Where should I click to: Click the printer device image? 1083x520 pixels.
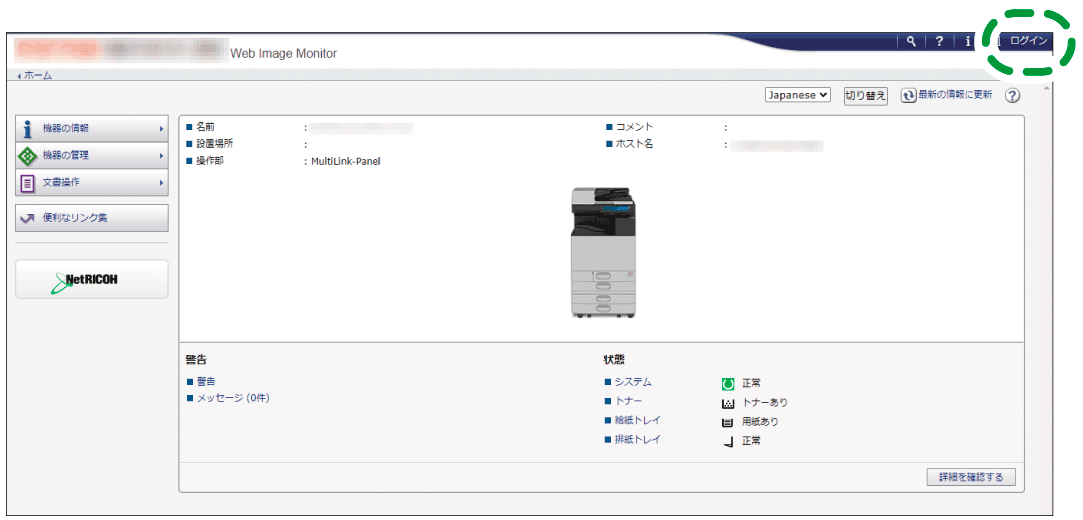(602, 253)
